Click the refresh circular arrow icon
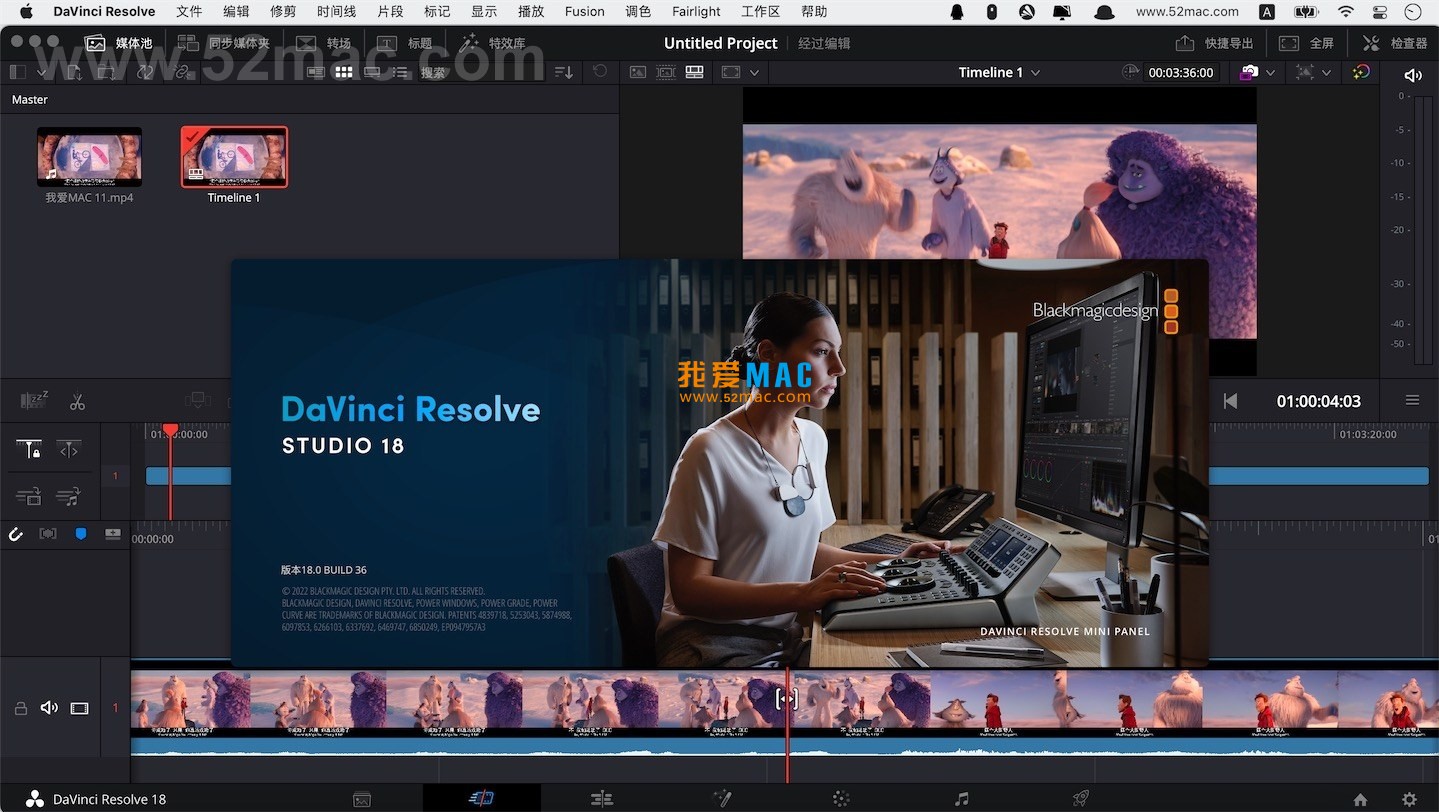1439x812 pixels. point(600,72)
